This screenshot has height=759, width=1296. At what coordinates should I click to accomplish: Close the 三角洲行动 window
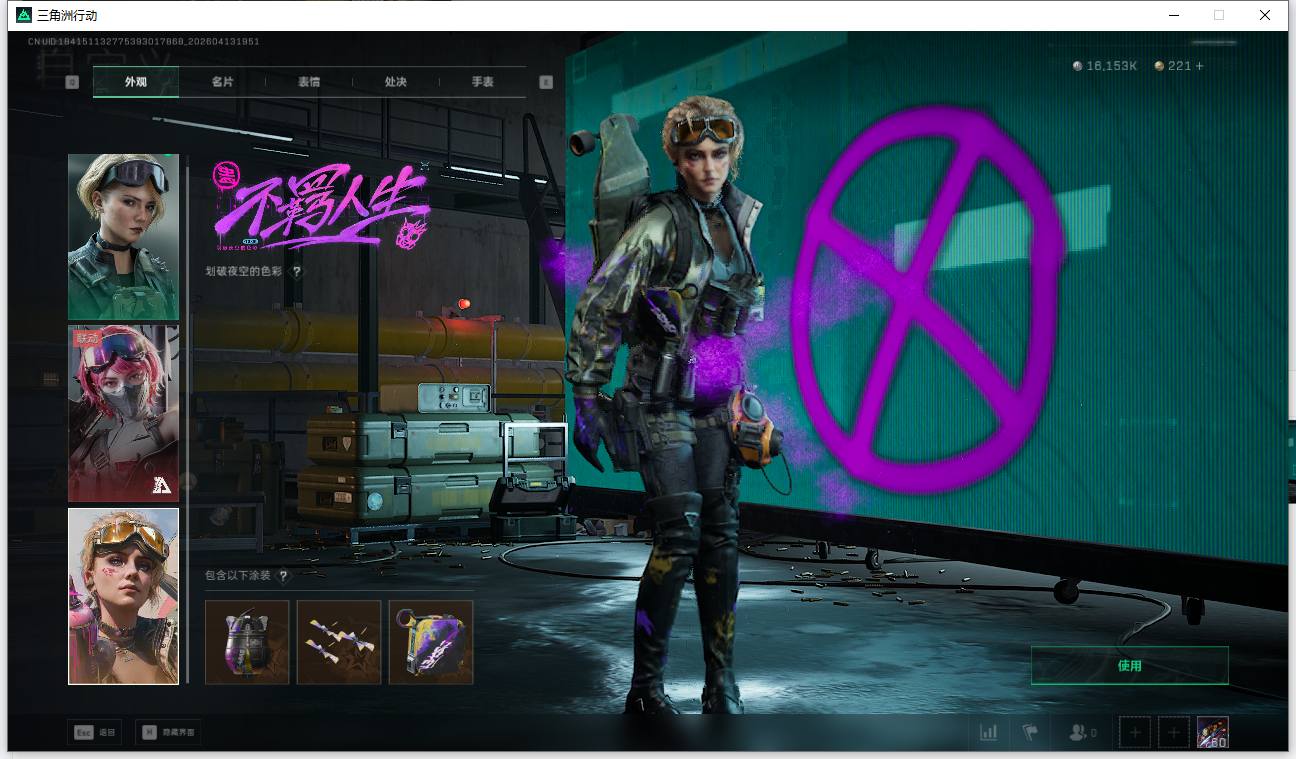pos(1265,15)
